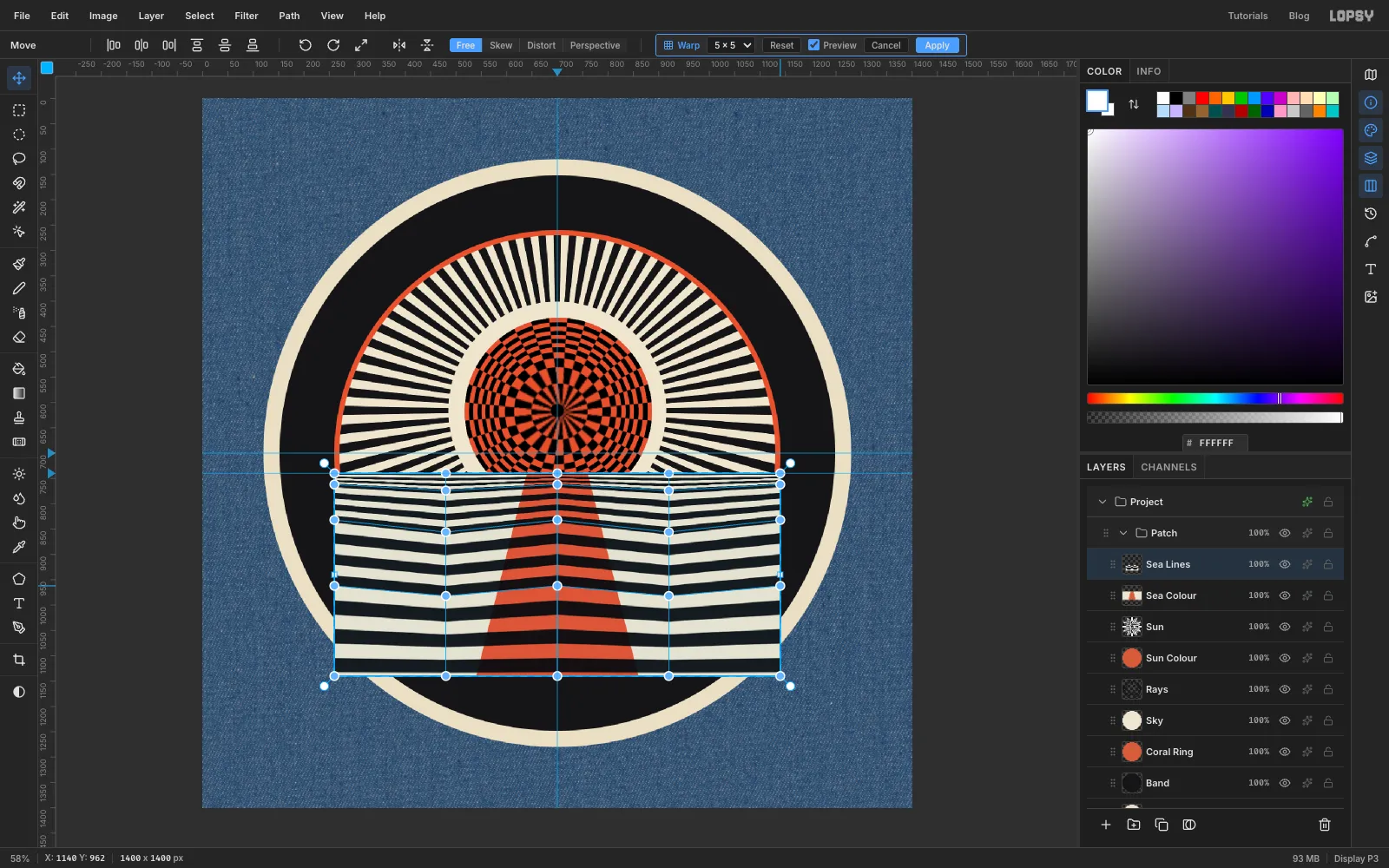Collapse the Patch folder
This screenshot has width=1389, height=868.
tap(1123, 533)
